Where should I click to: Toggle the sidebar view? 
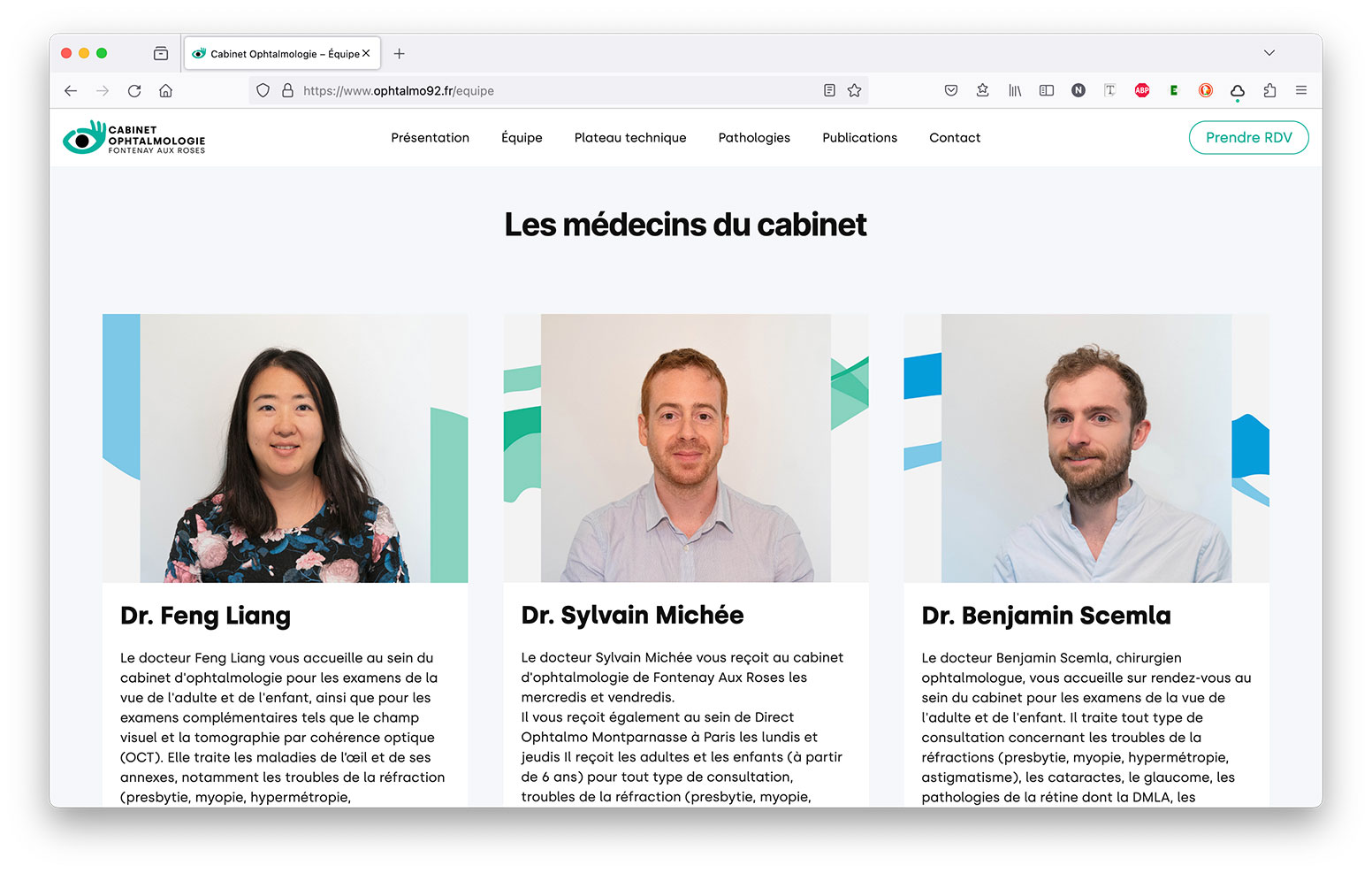pos(1047,90)
